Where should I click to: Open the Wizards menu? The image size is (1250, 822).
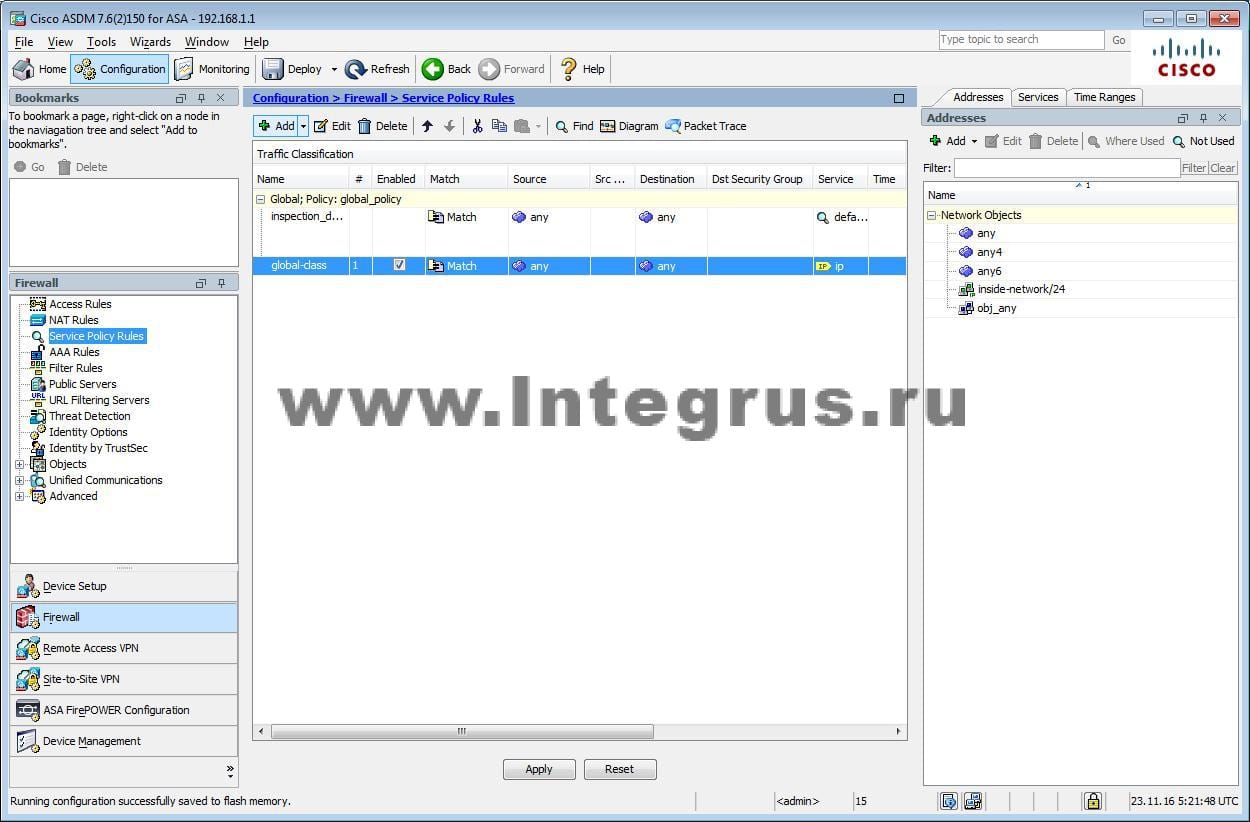[150, 42]
